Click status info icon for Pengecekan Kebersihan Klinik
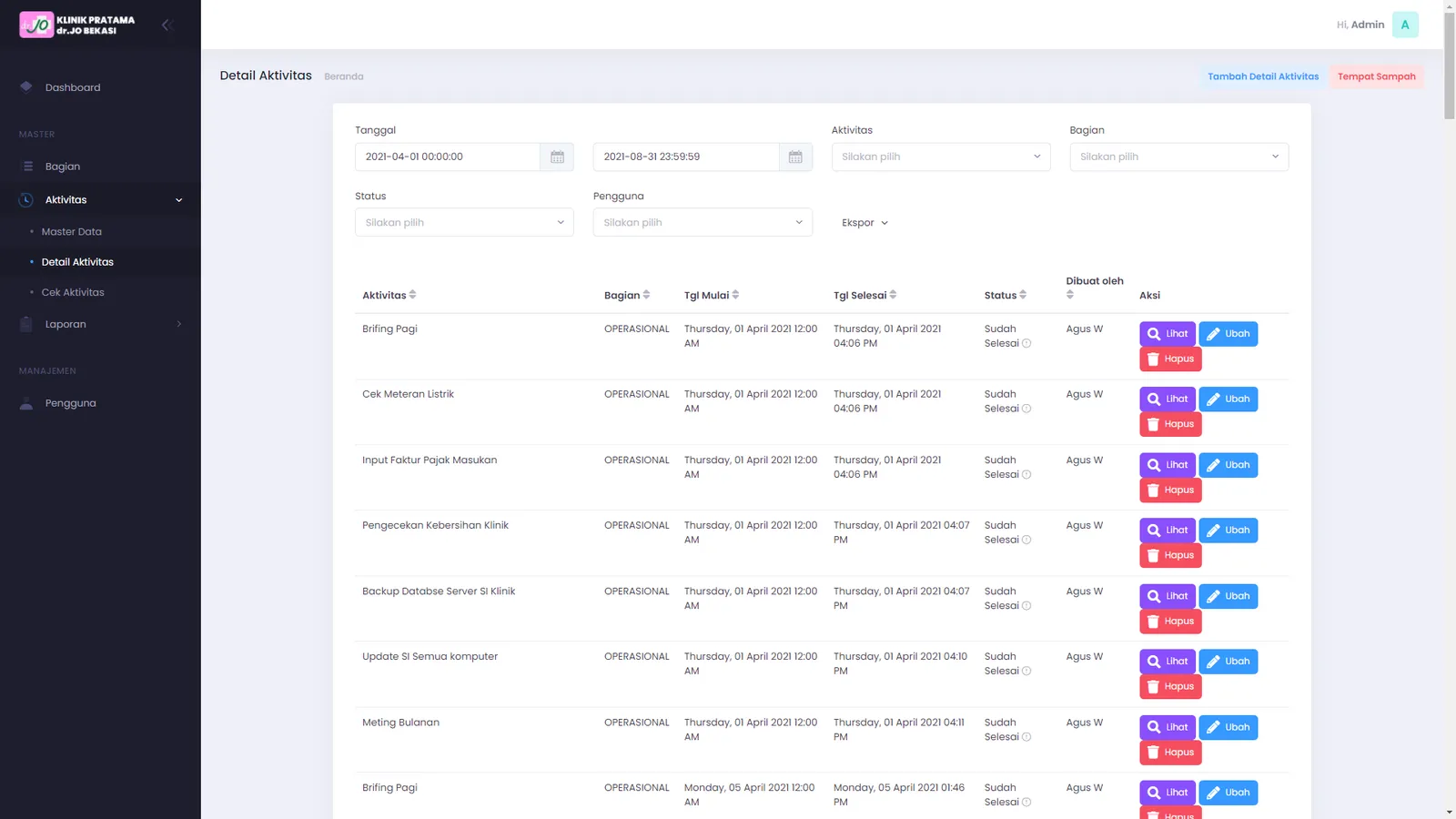 pos(1026,540)
